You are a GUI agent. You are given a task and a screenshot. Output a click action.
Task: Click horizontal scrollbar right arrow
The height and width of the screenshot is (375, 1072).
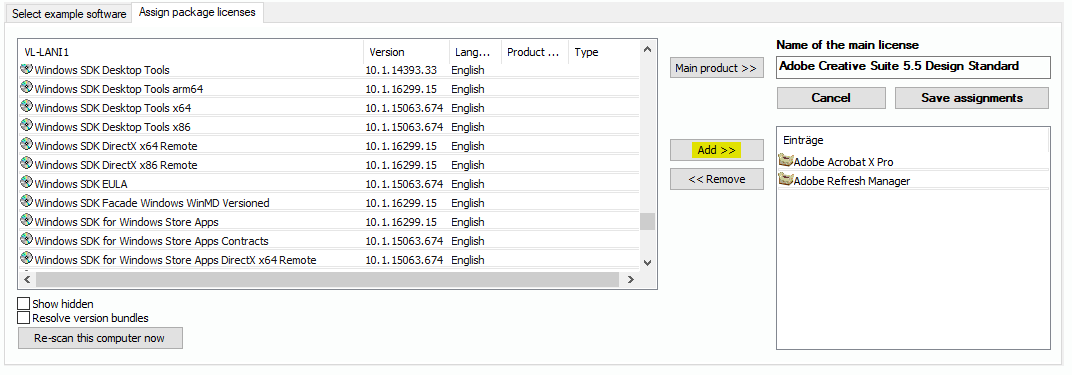click(x=630, y=279)
